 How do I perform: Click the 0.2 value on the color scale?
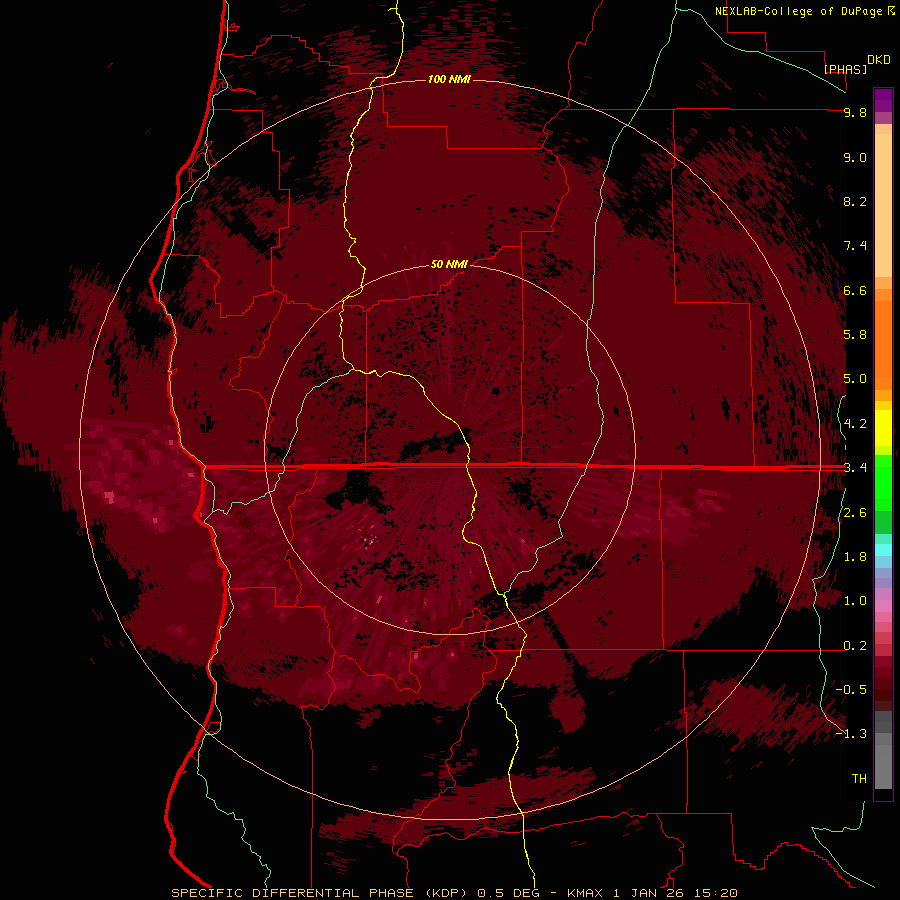855,646
